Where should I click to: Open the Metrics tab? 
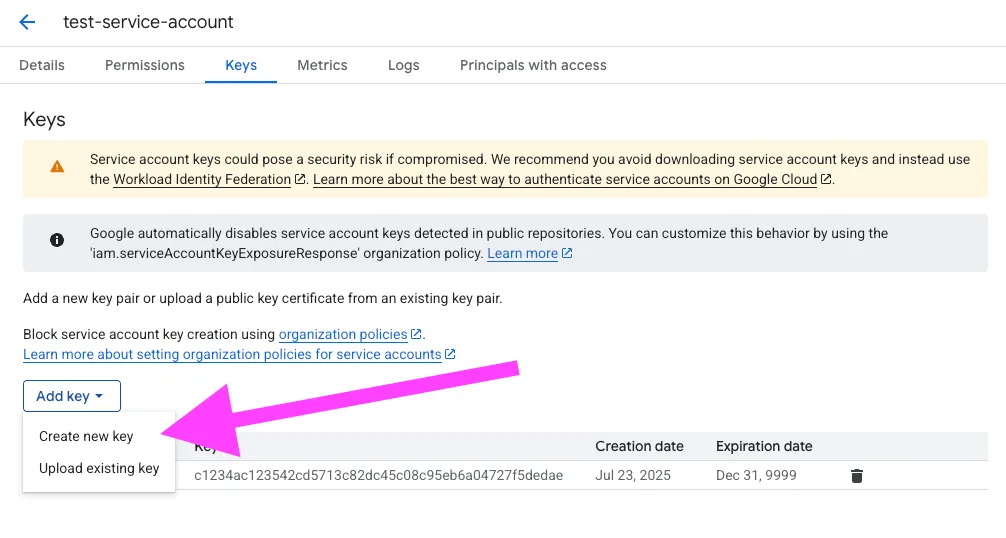click(x=322, y=65)
